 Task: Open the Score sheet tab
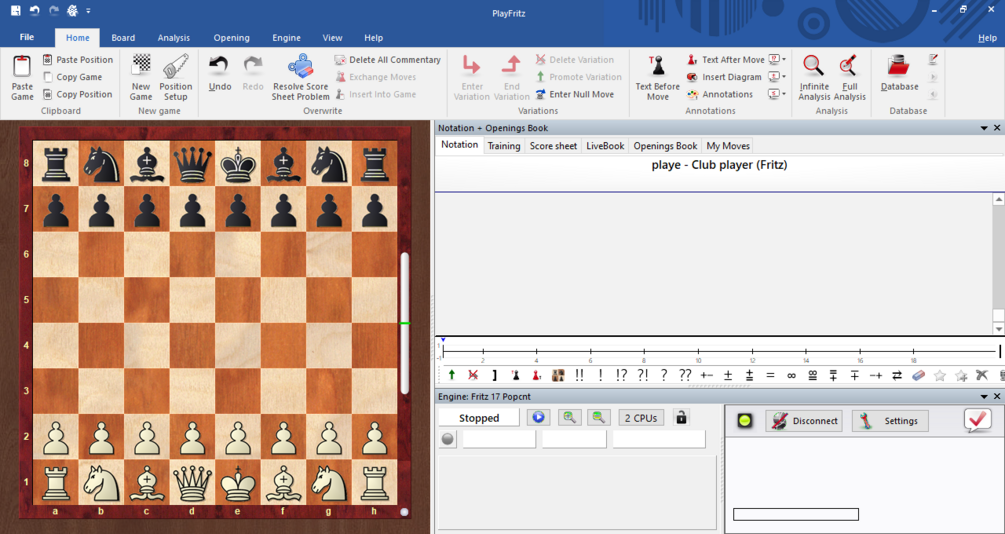553,146
